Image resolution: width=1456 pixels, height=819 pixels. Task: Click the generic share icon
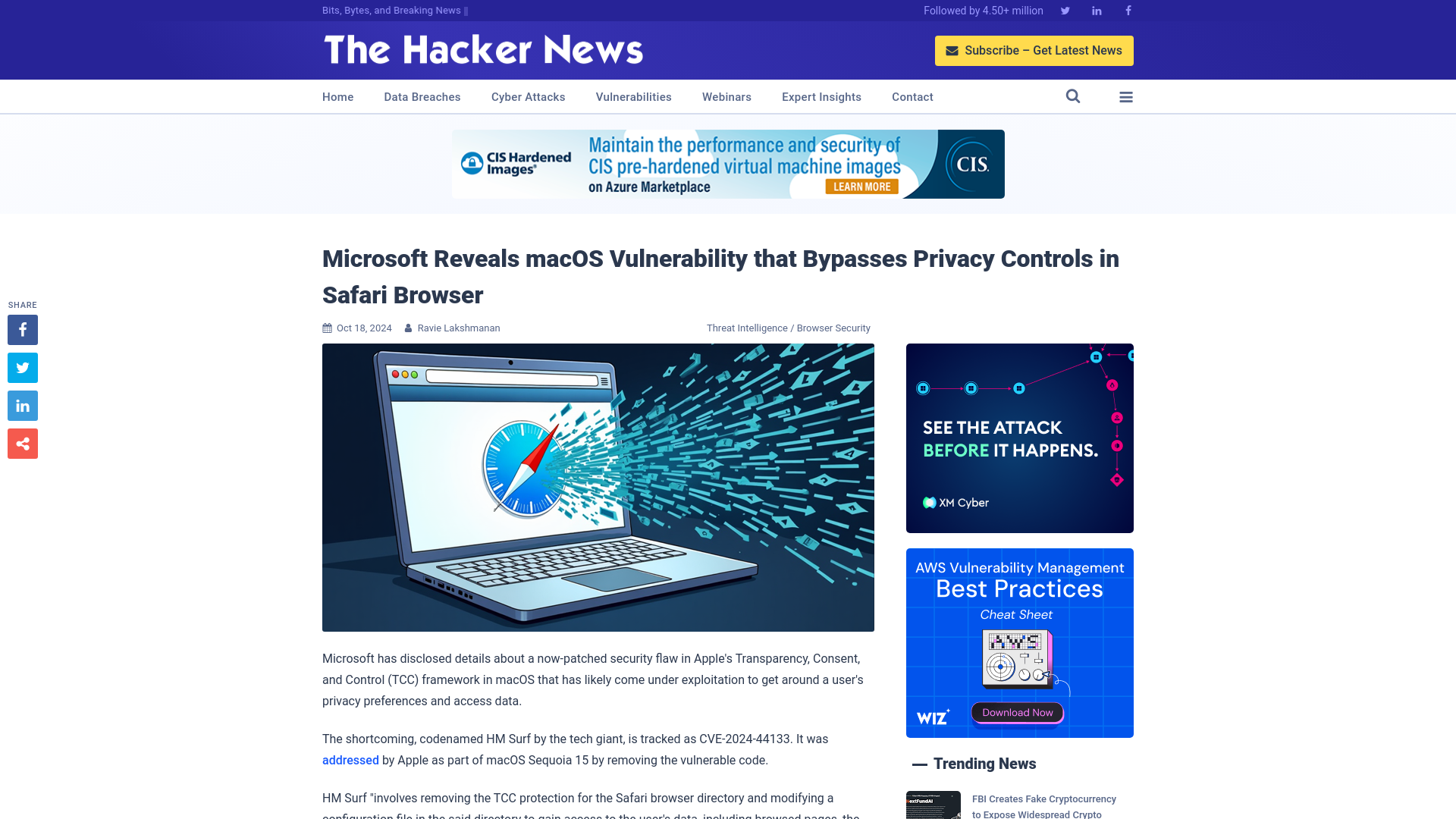point(22,443)
